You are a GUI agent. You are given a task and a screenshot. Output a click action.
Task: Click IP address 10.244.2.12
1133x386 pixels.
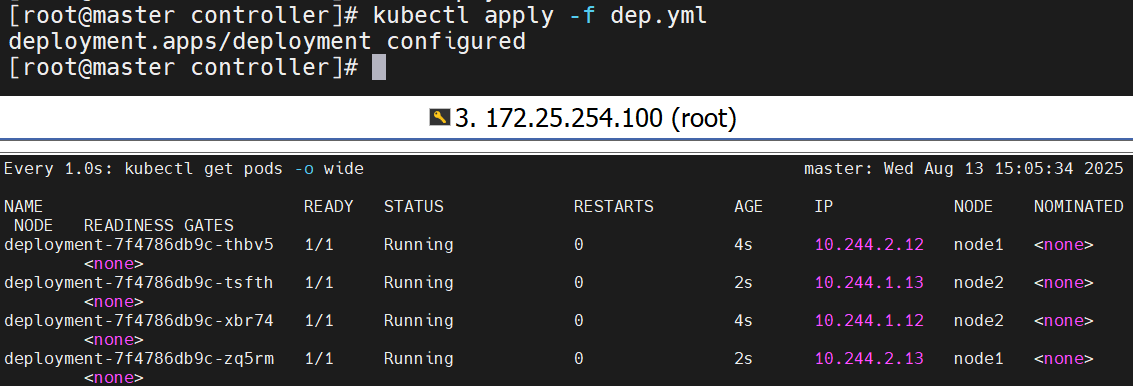pos(869,244)
